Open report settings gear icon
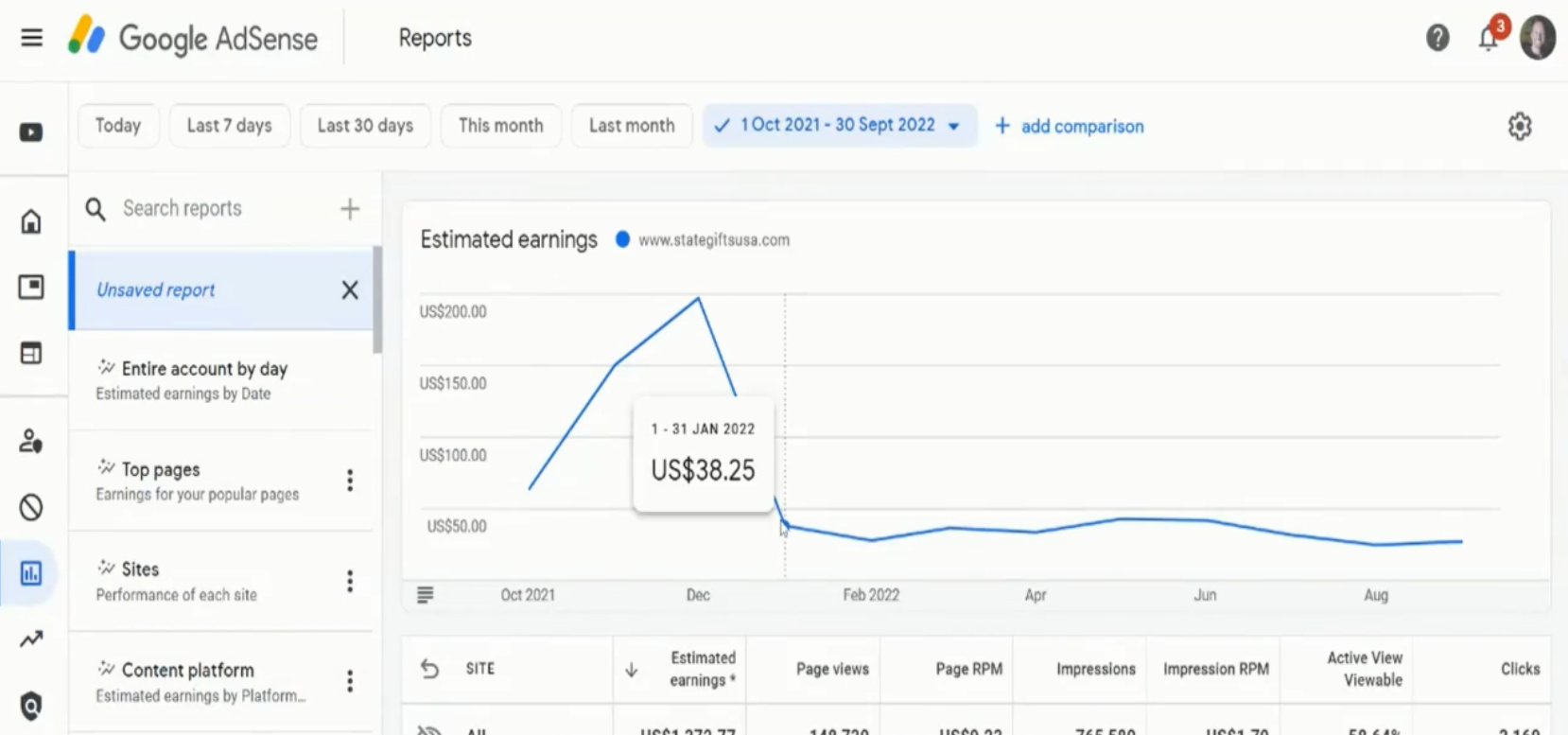Viewport: 1568px width, 735px height. pos(1520,126)
